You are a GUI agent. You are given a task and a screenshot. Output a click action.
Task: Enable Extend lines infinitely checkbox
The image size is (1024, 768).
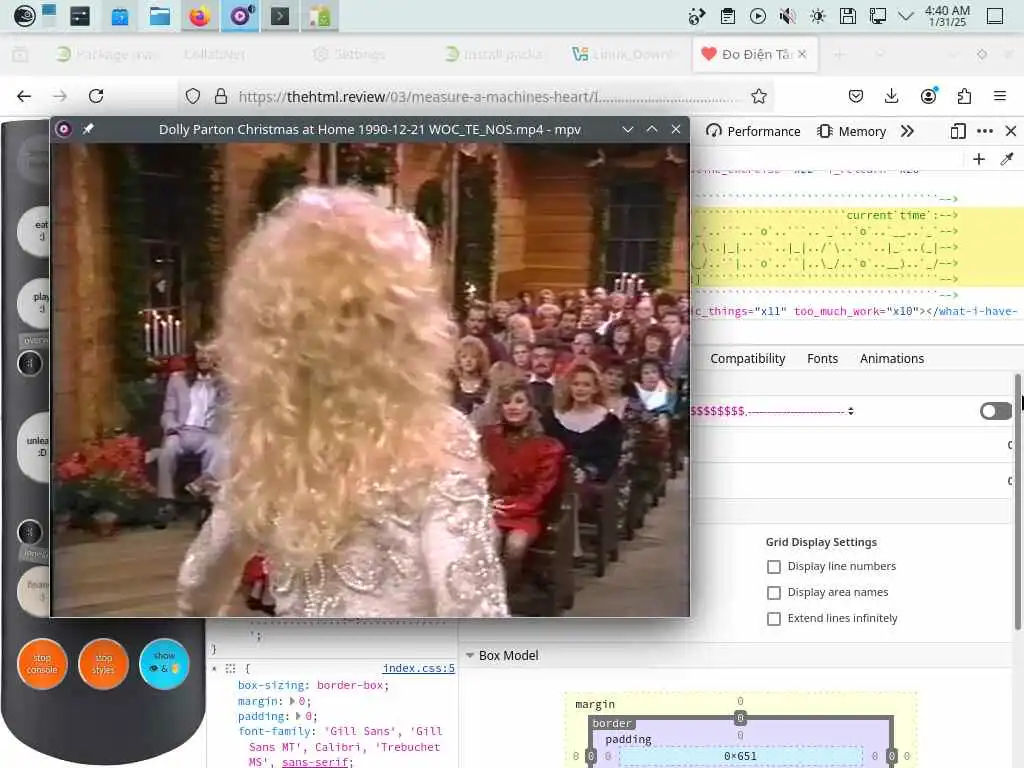click(x=774, y=619)
